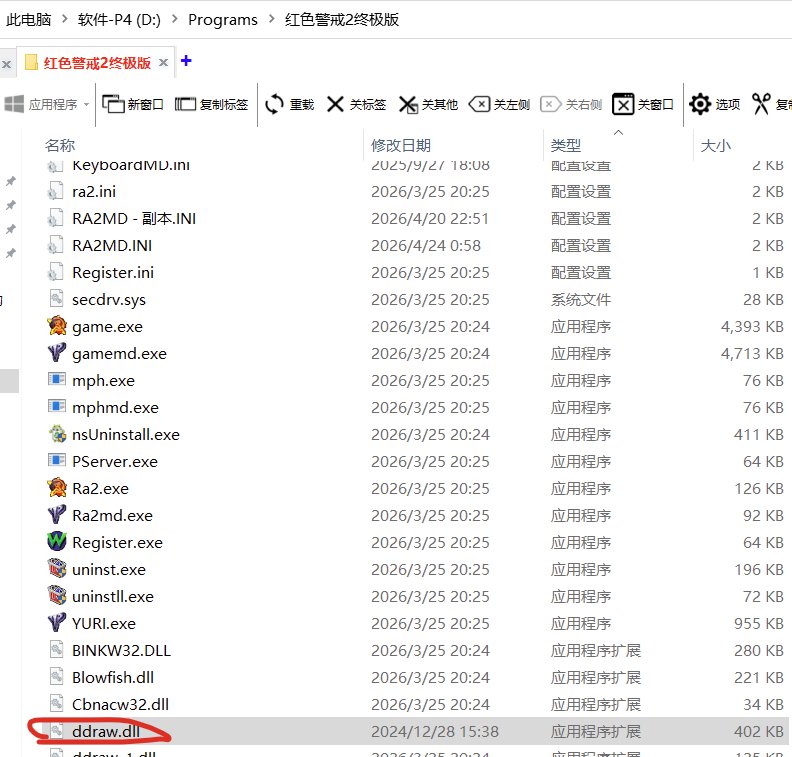Screen dimensions: 792x757
Task: Click the 应用程序 toolbar dropdown
Action: [x=46, y=105]
